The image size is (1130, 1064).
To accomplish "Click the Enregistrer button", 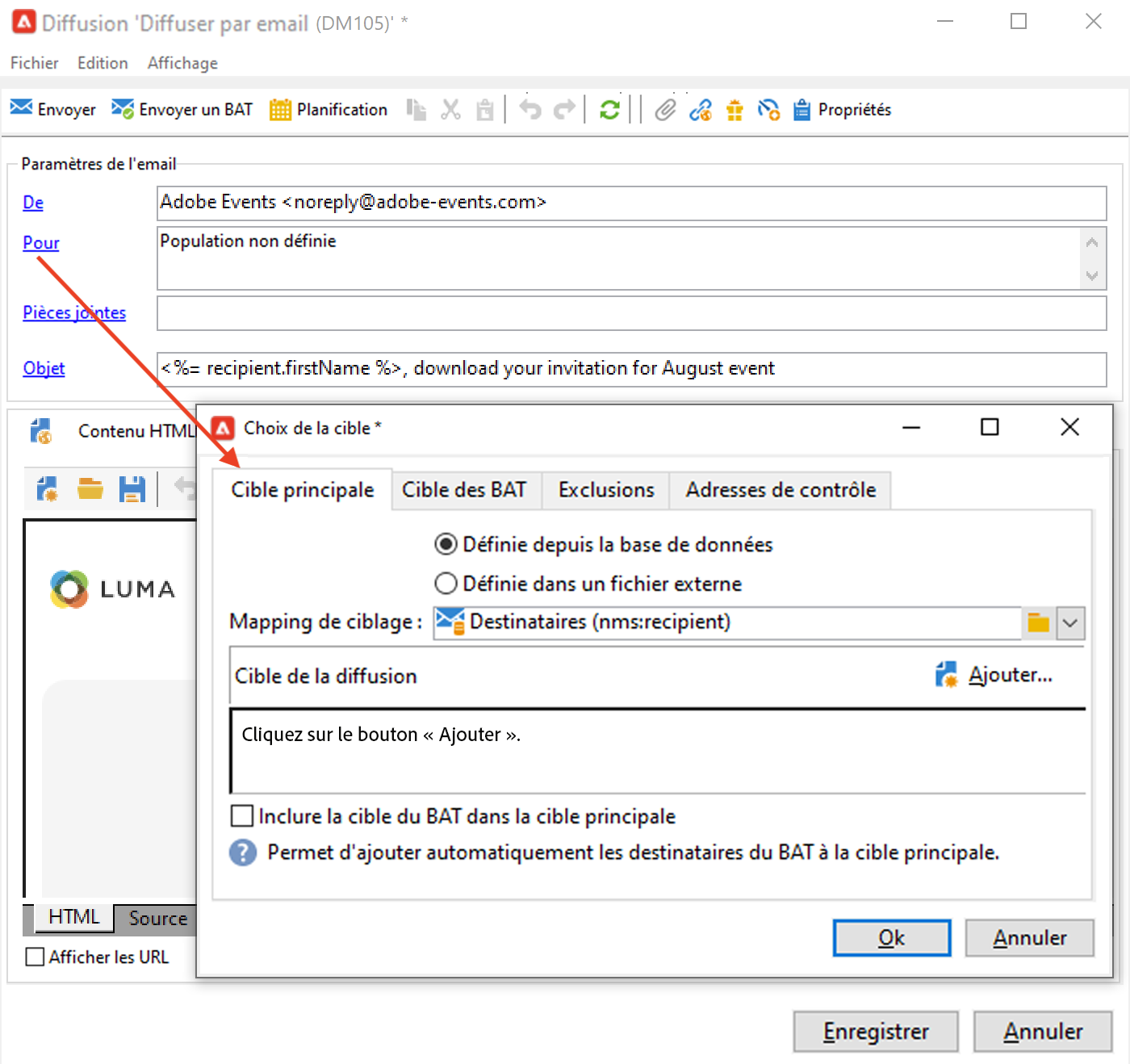I will pyautogui.click(x=876, y=1032).
